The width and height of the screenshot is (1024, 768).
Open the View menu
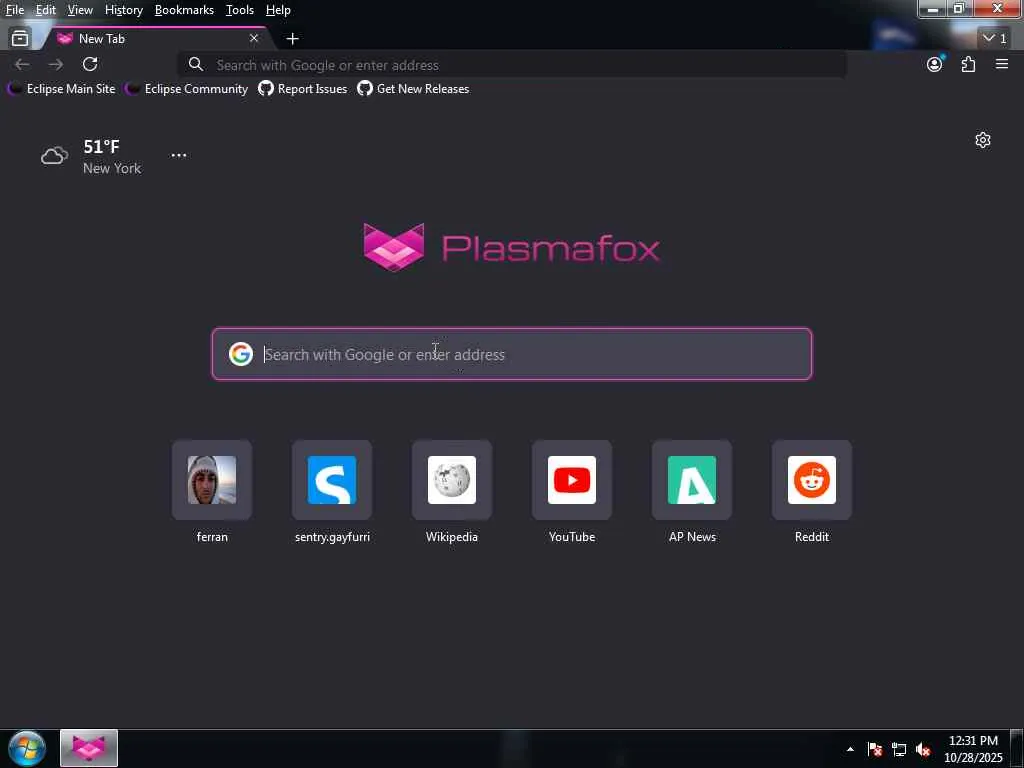[80, 10]
